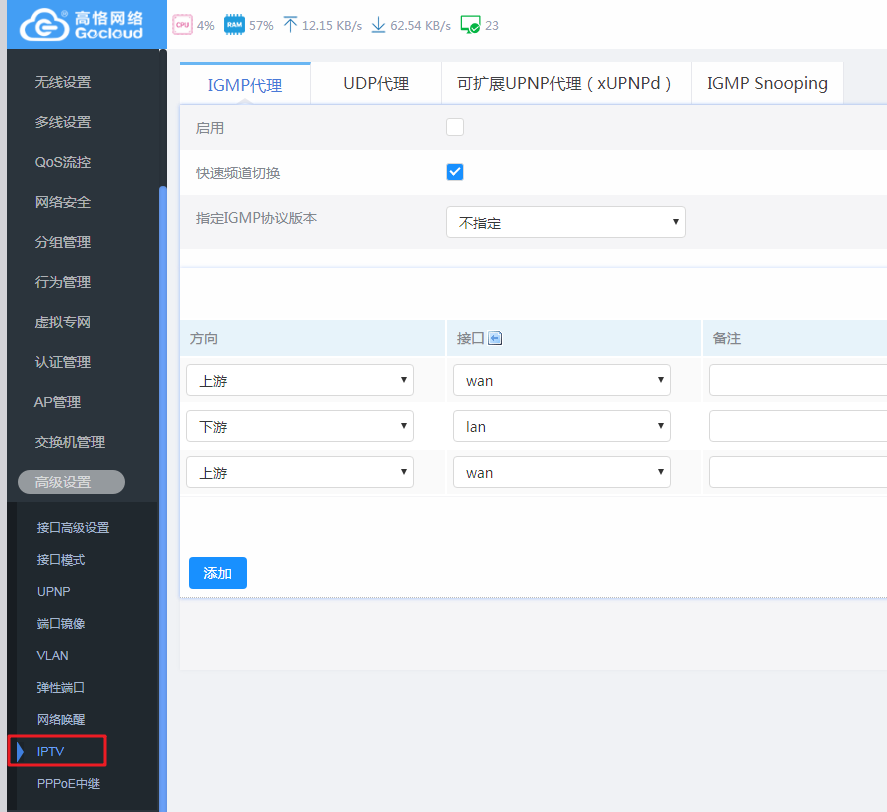
Task: Click the 备注 field in third row
Action: click(798, 472)
